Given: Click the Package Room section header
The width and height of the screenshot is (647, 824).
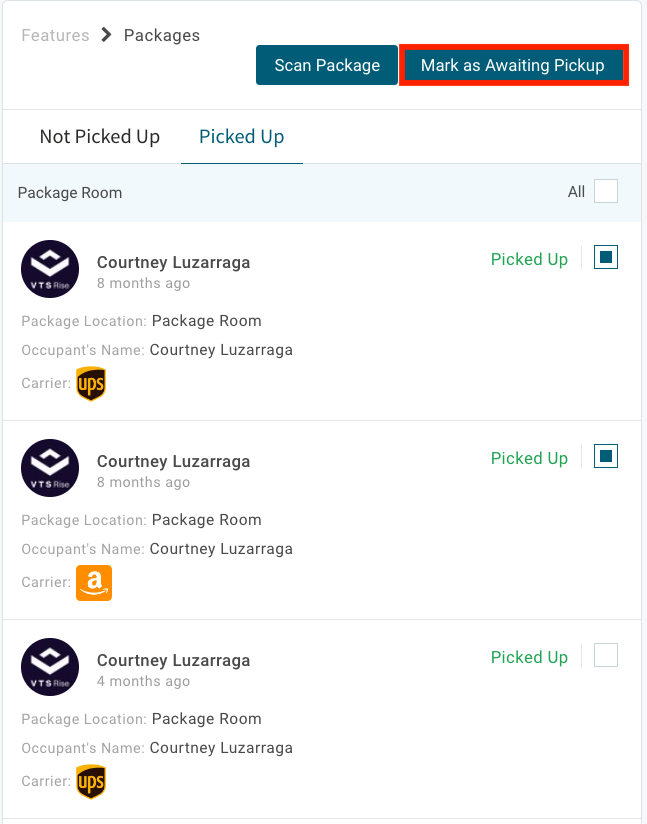Looking at the screenshot, I should coord(70,192).
